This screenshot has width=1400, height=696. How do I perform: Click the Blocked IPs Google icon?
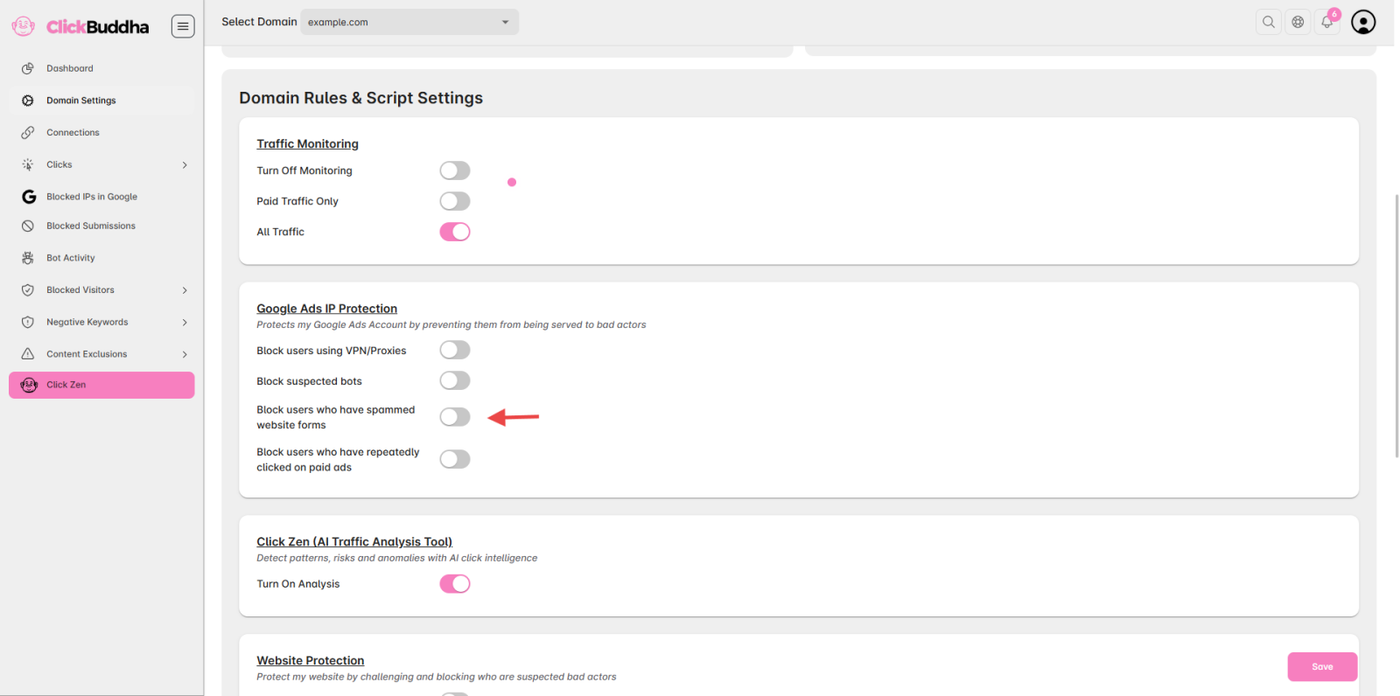pos(28,197)
